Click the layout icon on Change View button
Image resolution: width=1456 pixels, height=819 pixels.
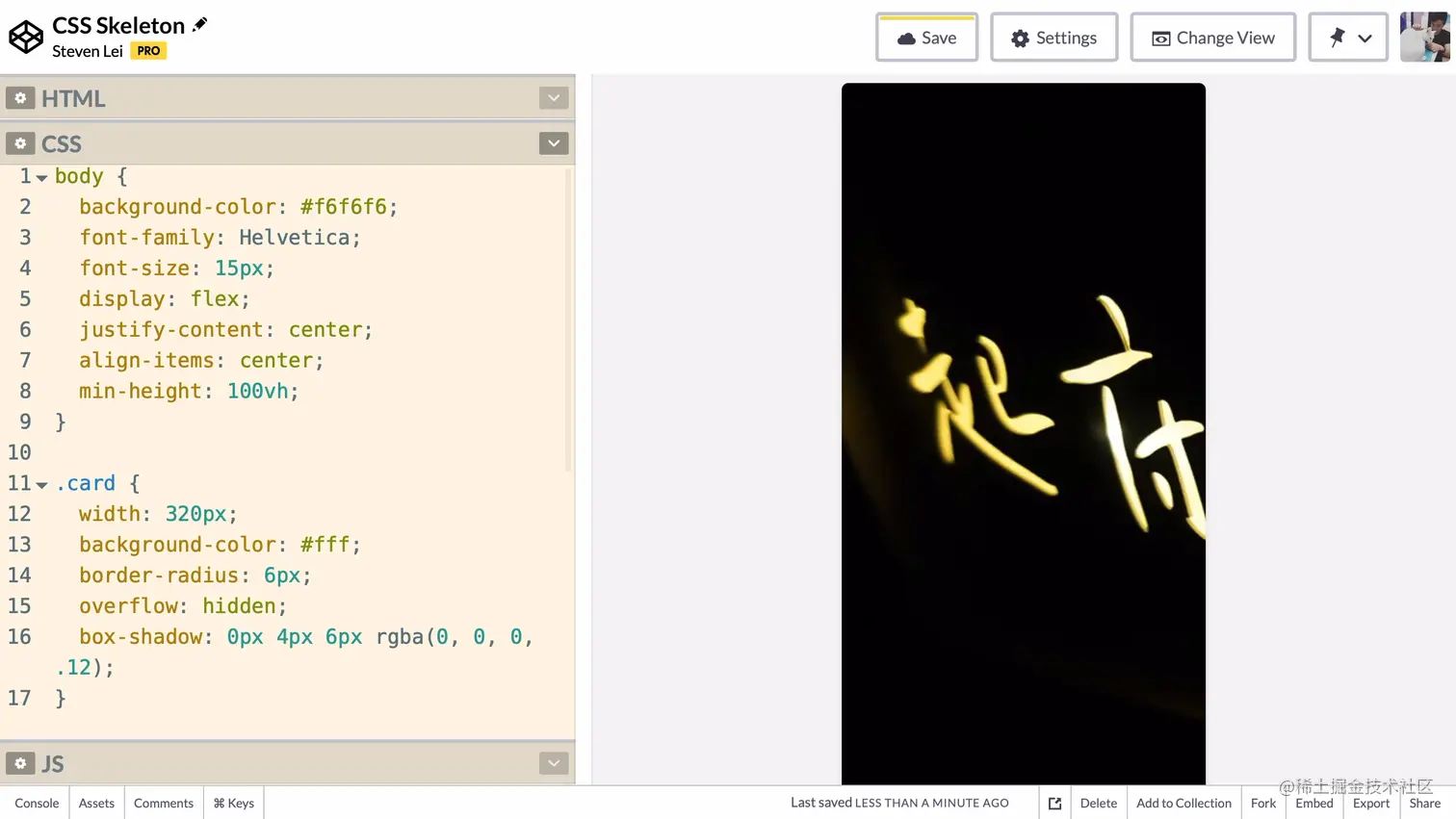(1160, 37)
